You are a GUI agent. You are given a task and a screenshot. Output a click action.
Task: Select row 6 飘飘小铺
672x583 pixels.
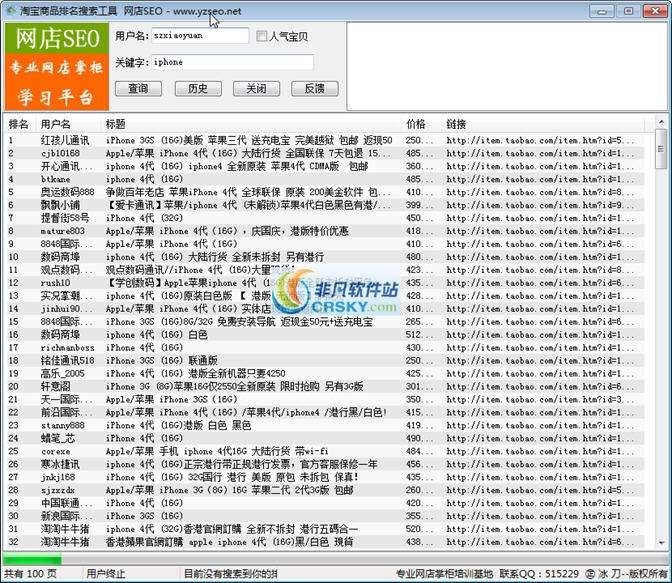[324, 205]
